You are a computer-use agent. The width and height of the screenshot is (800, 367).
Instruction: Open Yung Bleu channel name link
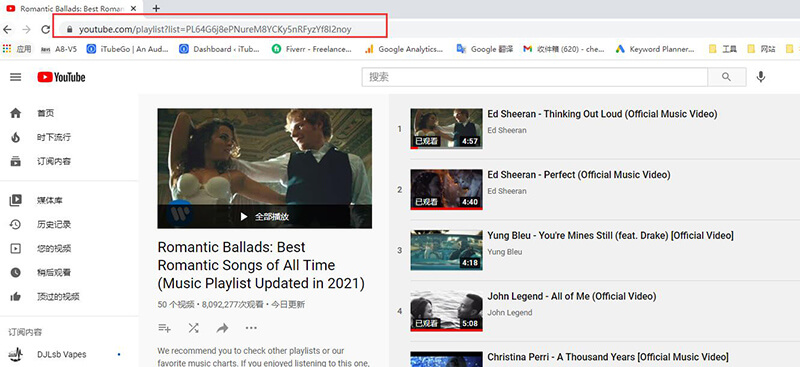tap(505, 252)
